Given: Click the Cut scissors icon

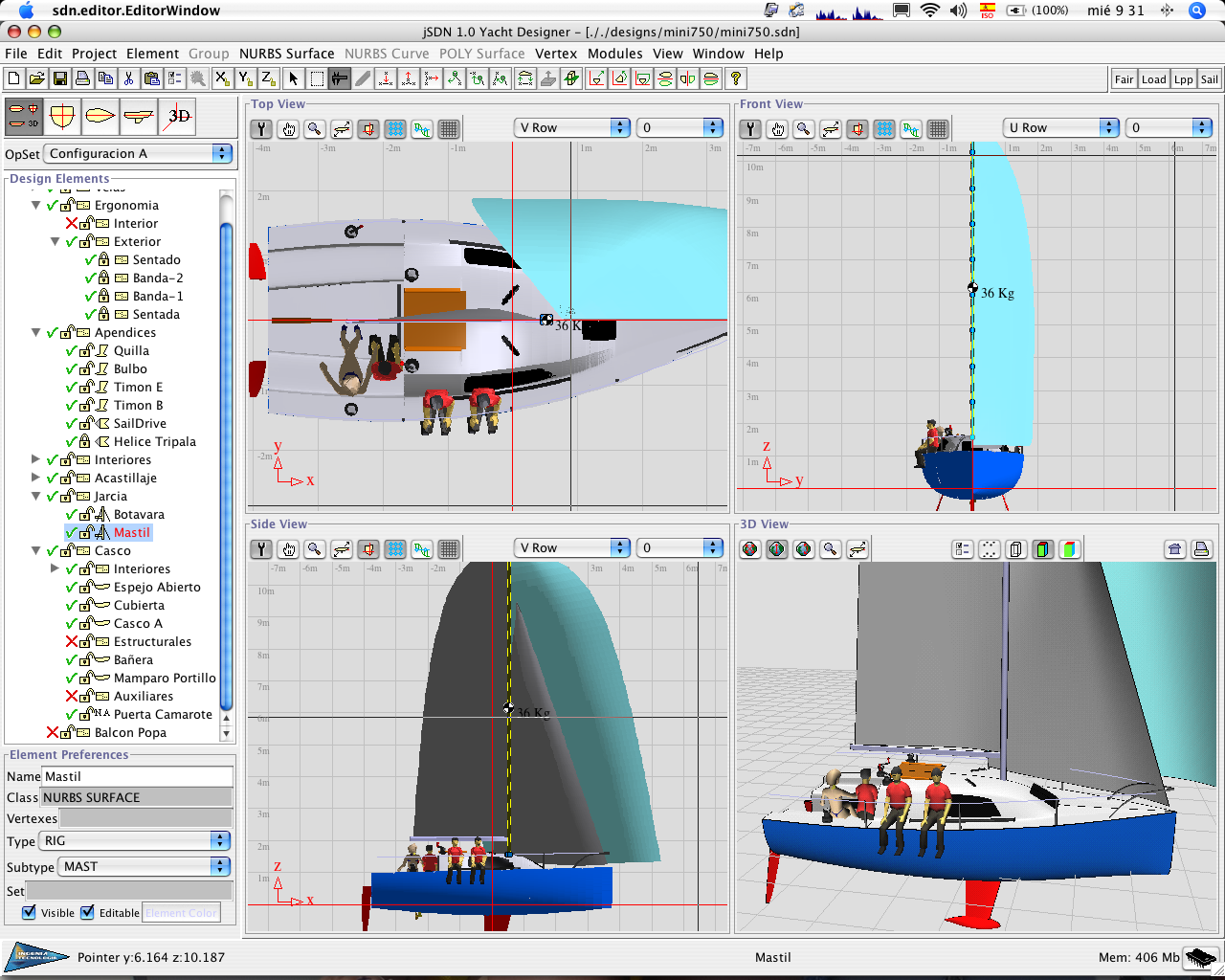Looking at the screenshot, I should point(128,78).
